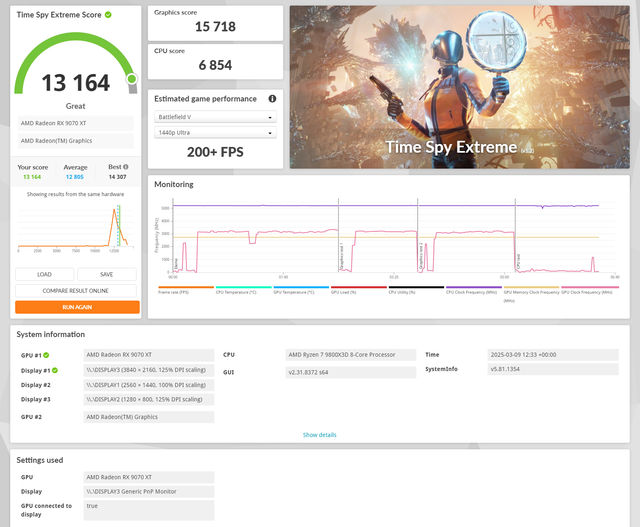
Task: Select DISPLAY3 Generic PnP Monitor field
Action: tap(149, 491)
